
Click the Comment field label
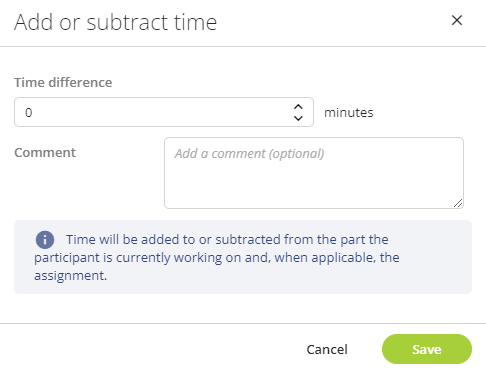[x=45, y=152]
